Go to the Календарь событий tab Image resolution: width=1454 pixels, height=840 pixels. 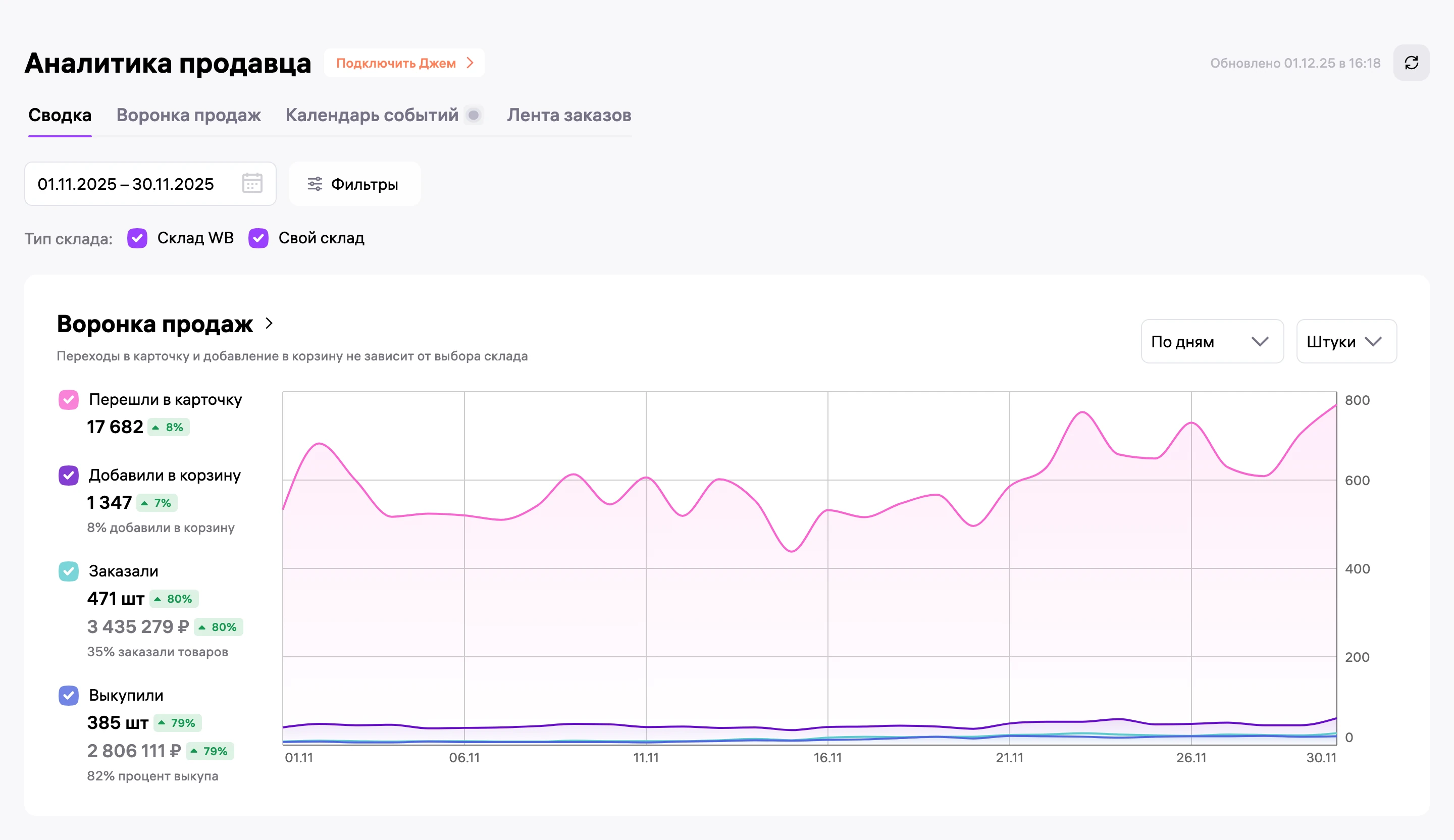point(372,116)
